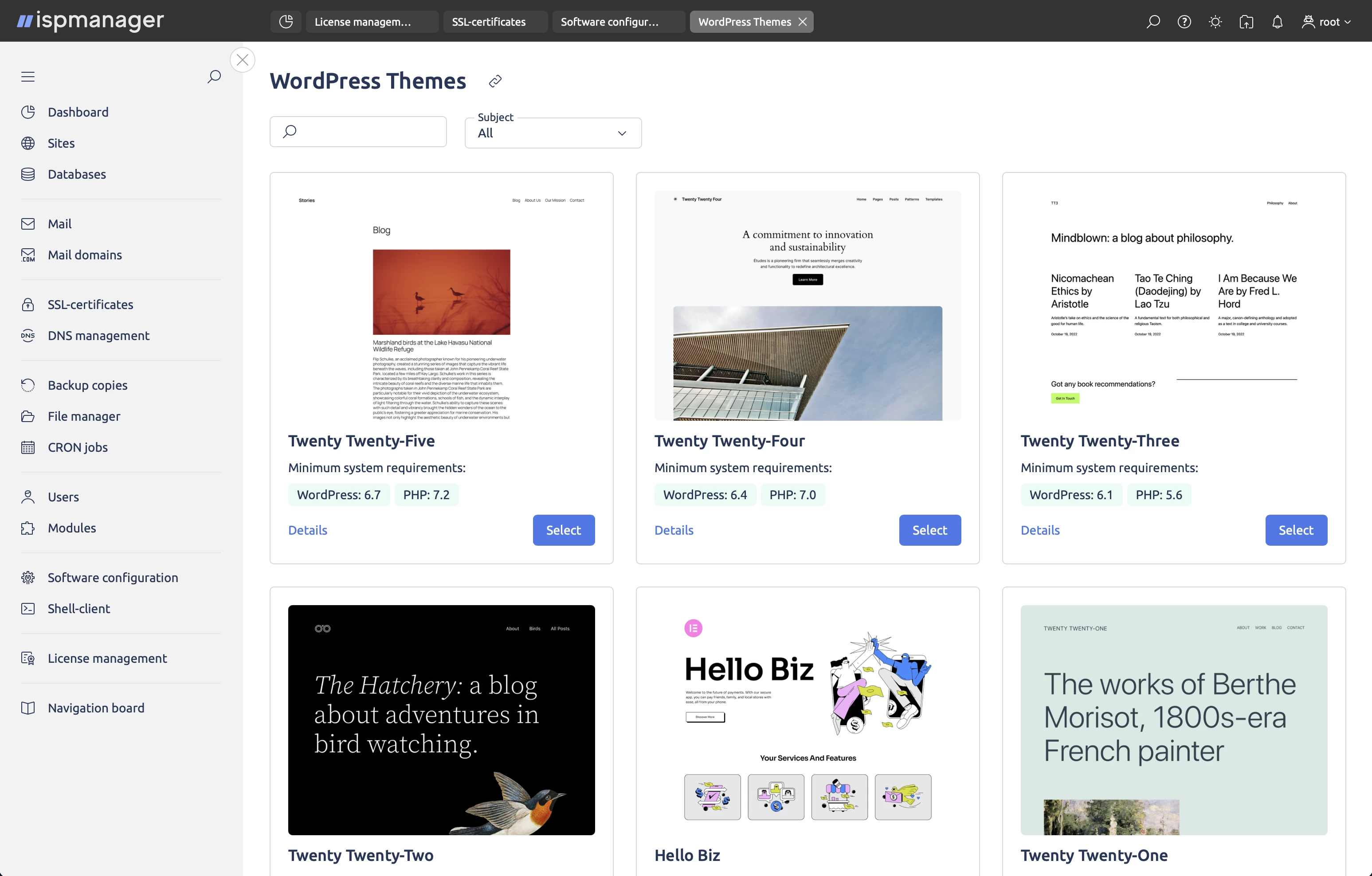Click the top bar upload/share icon
The height and width of the screenshot is (876, 1372).
(x=1247, y=22)
